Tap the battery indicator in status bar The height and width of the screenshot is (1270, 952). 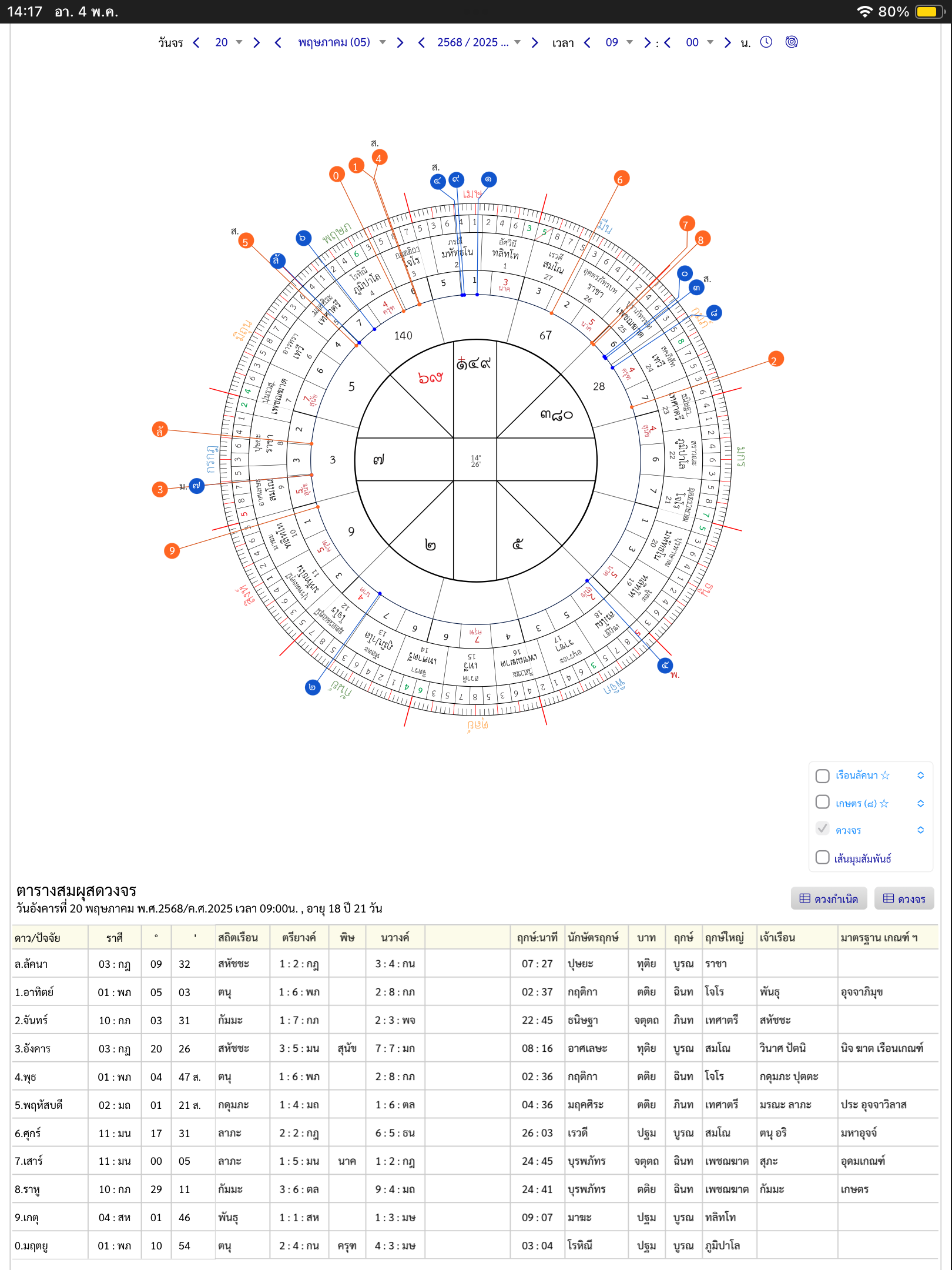929,12
